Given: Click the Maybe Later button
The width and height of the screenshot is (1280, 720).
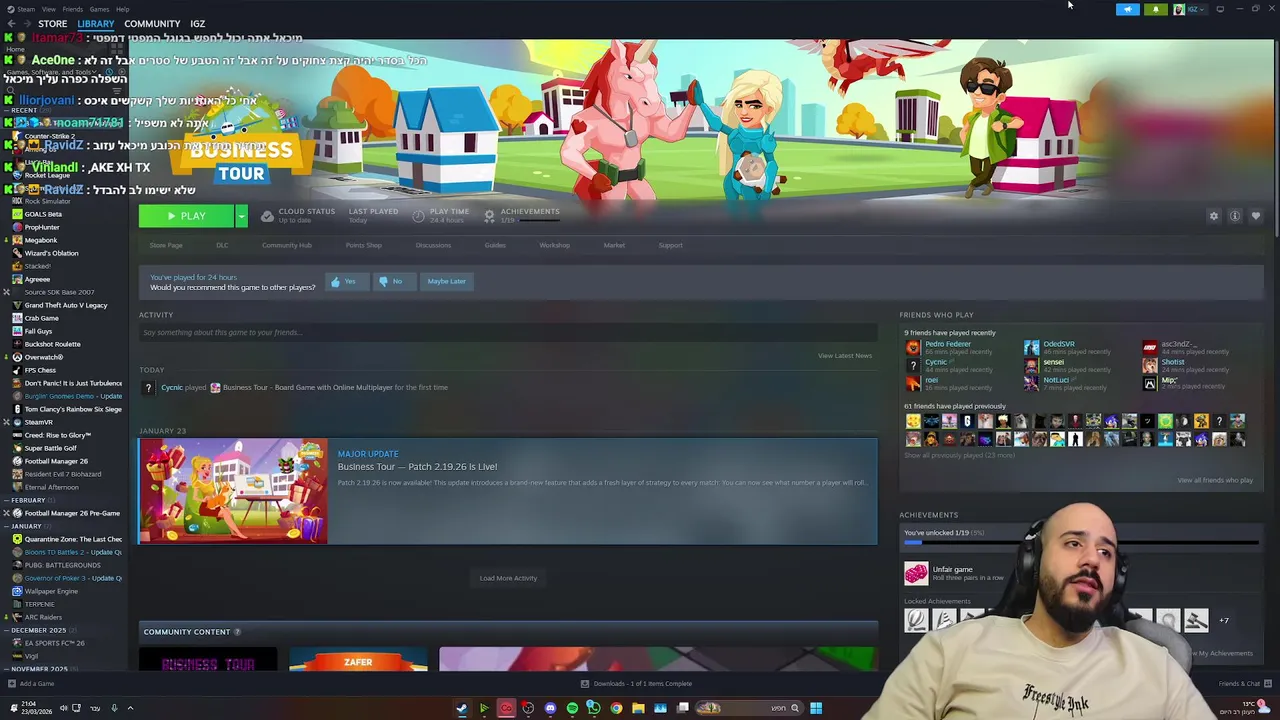Looking at the screenshot, I should tap(446, 281).
